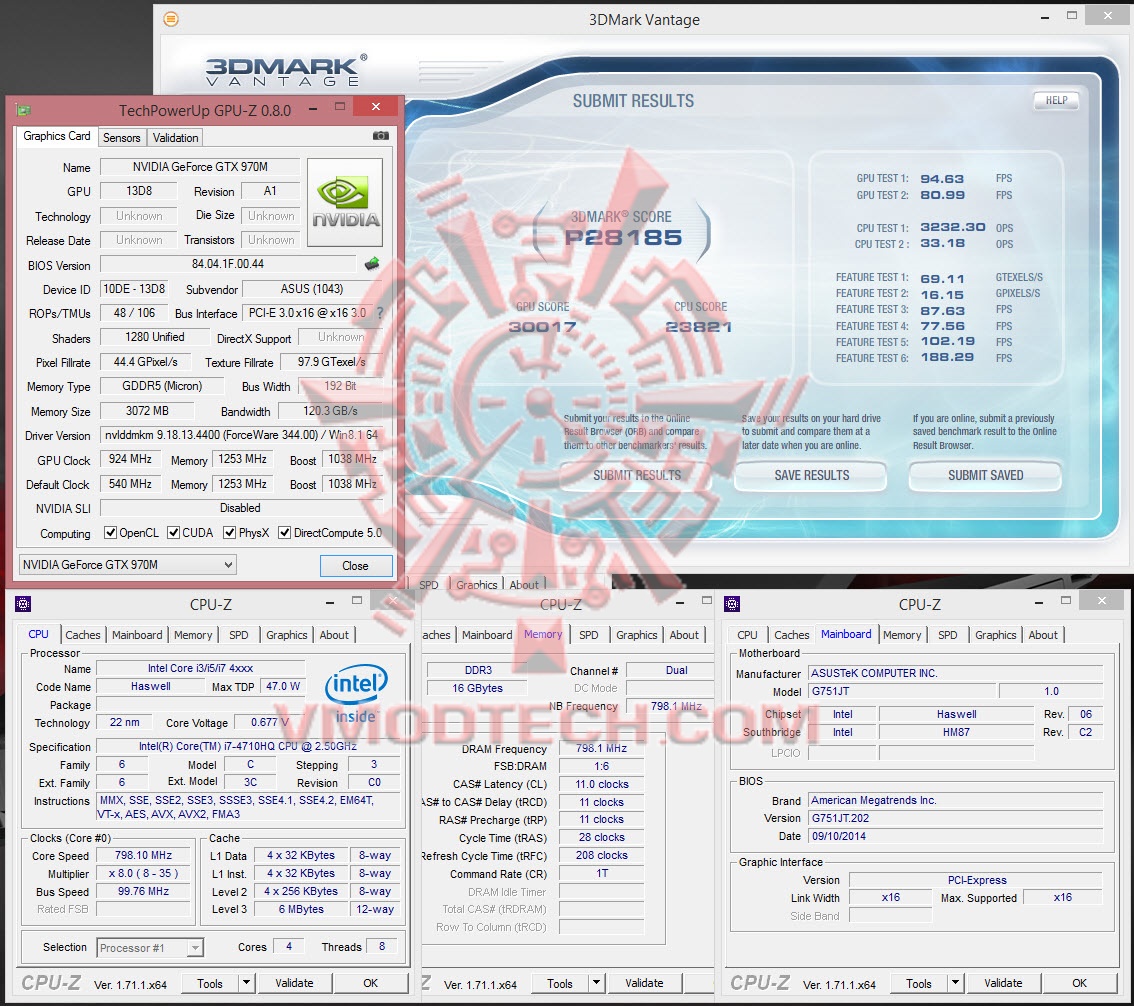The image size is (1134, 1006).
Task: Click the Intel inside logo in CPU-Z
Action: [x=356, y=694]
